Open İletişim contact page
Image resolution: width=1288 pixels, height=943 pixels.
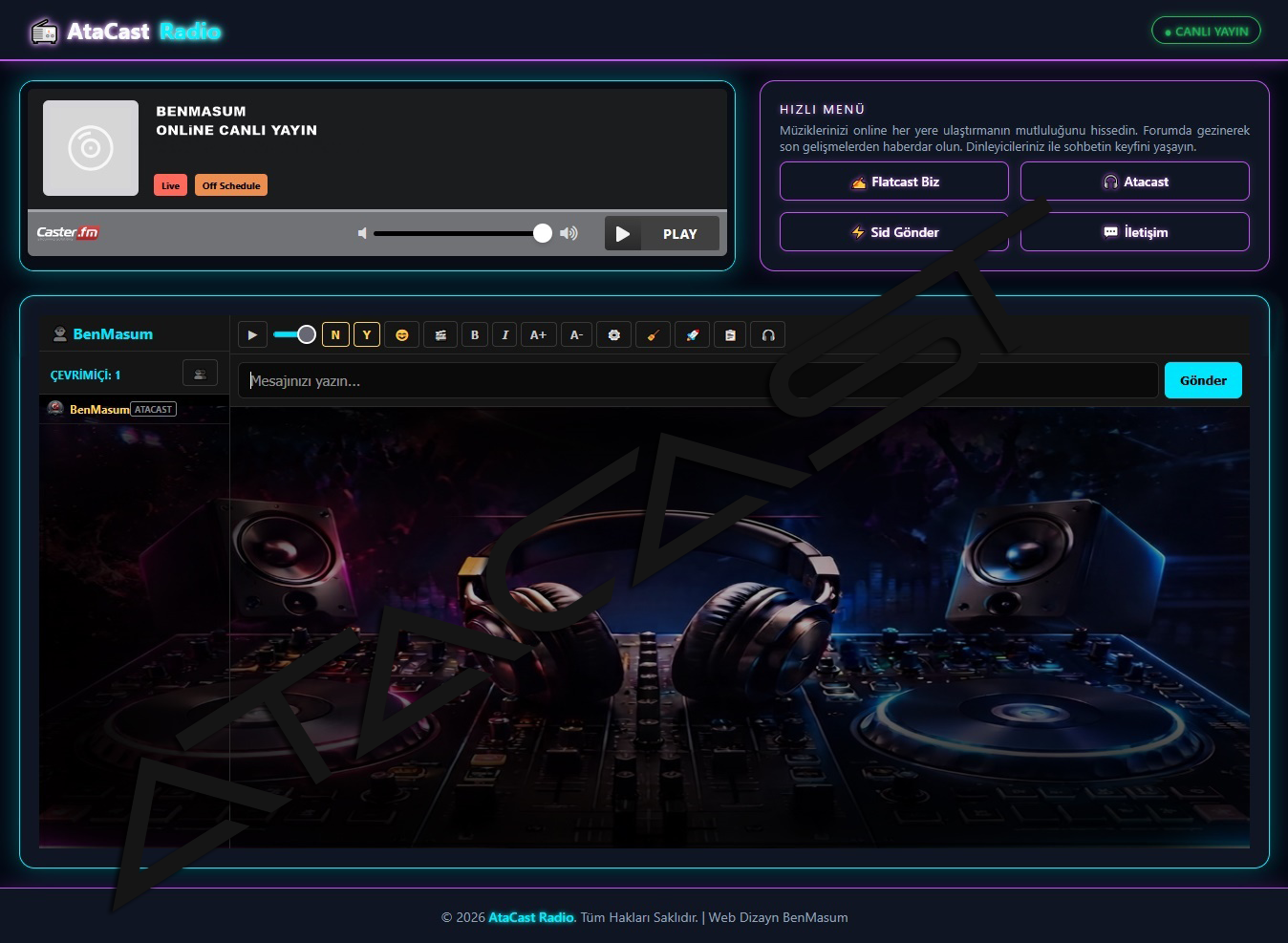click(1135, 232)
